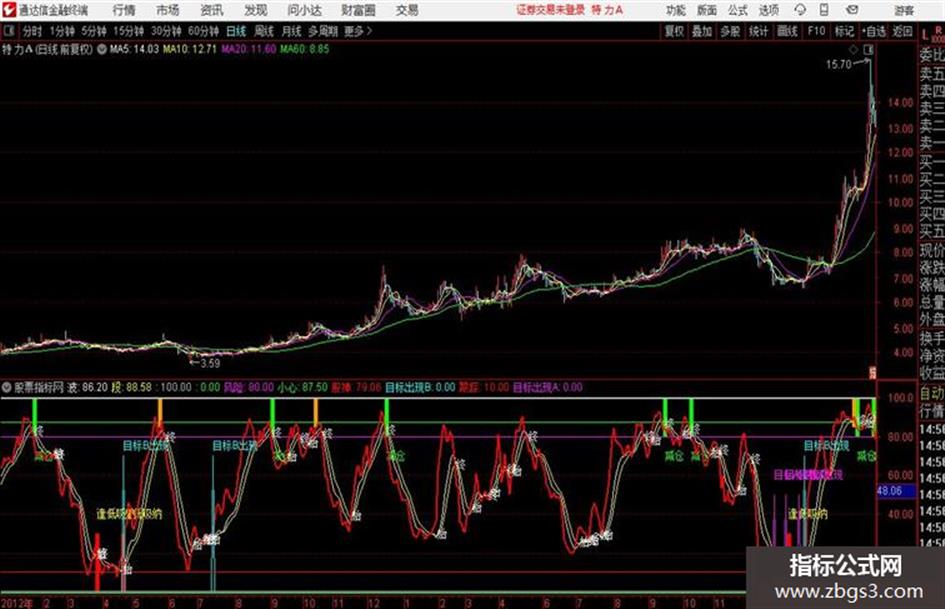Click the 3.59 low price label
945x609 pixels.
(x=210, y=363)
